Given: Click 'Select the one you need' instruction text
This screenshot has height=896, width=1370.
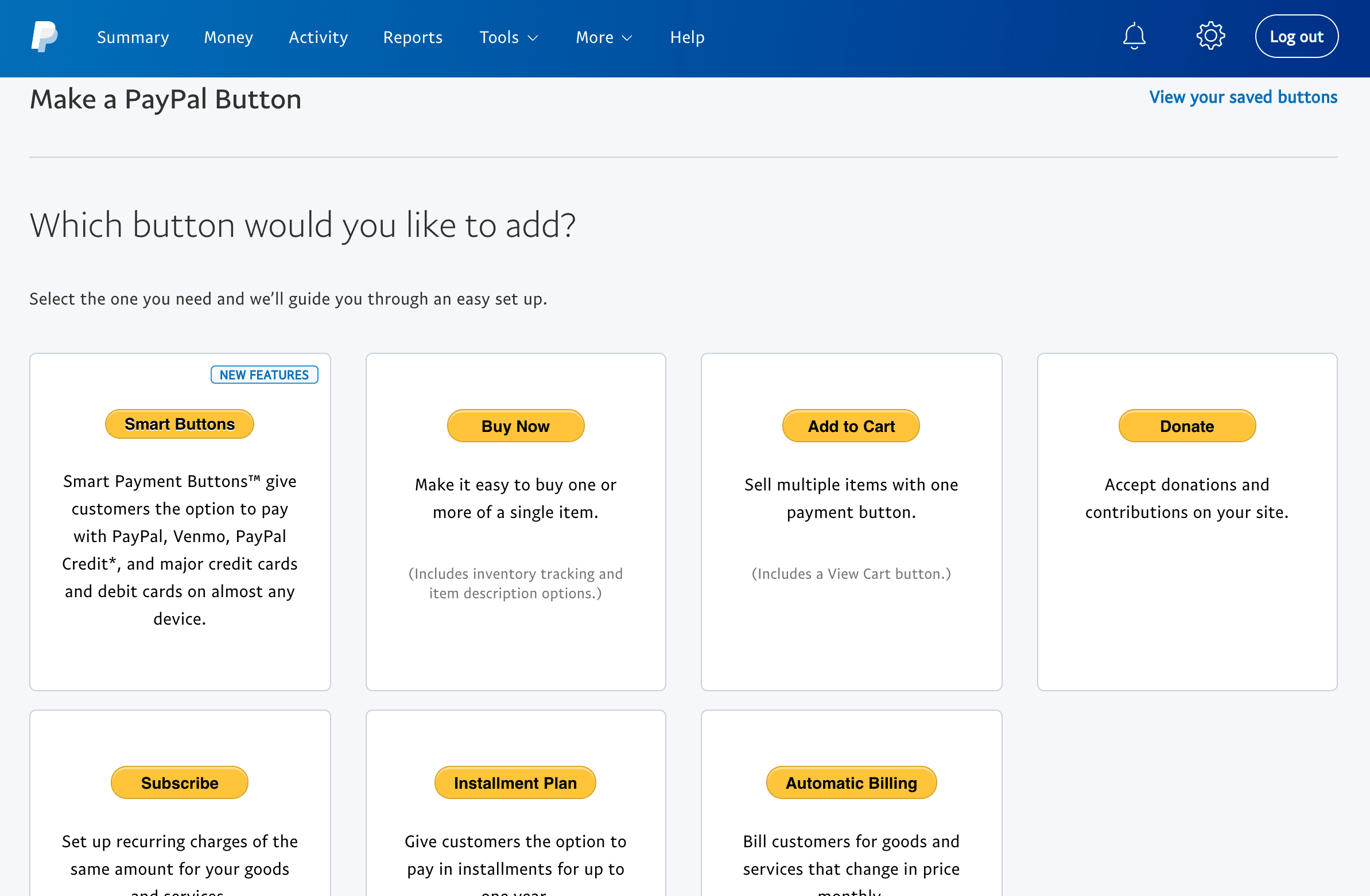Looking at the screenshot, I should [288, 299].
